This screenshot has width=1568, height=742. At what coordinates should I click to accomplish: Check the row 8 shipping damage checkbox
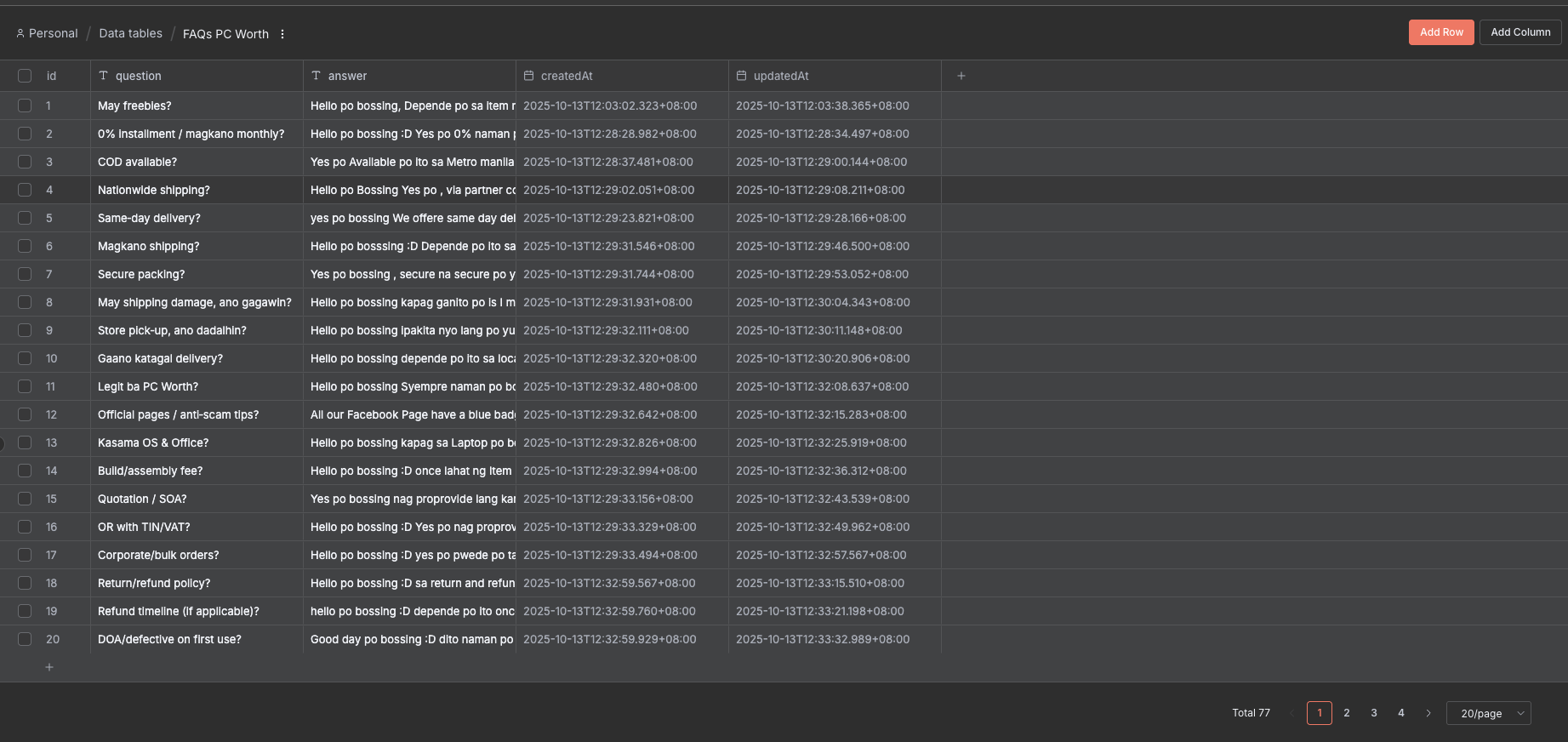tap(25, 302)
